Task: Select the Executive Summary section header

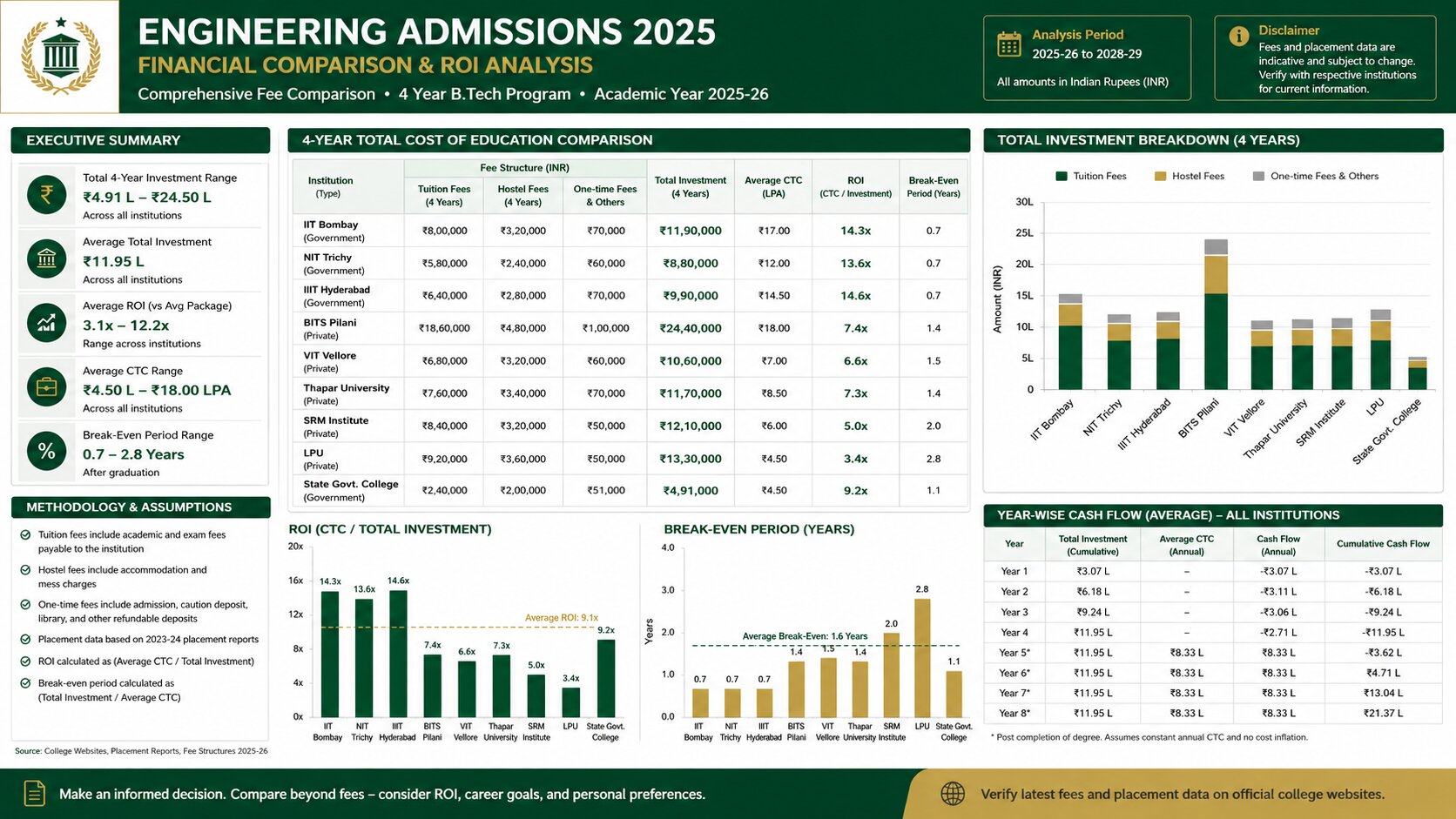Action: [140, 140]
